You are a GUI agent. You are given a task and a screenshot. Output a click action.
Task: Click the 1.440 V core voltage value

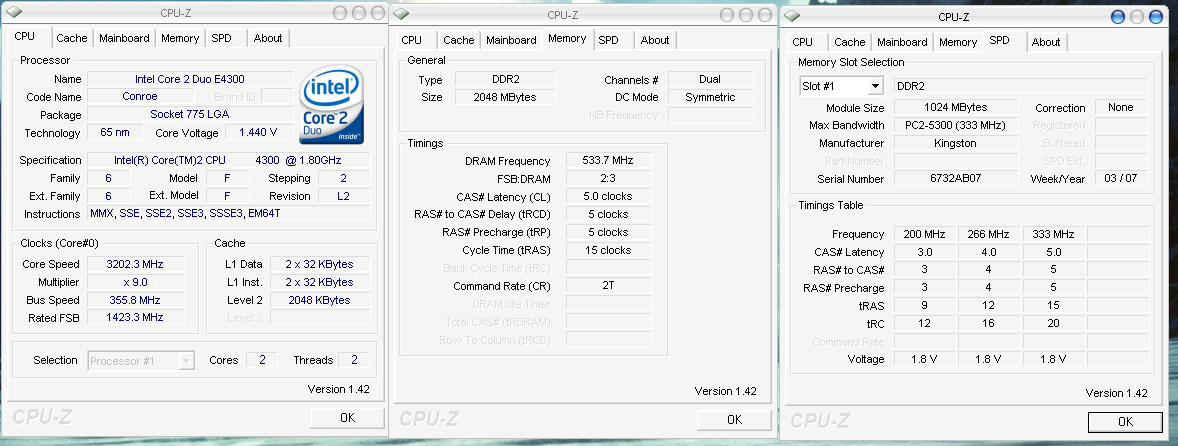click(x=258, y=133)
